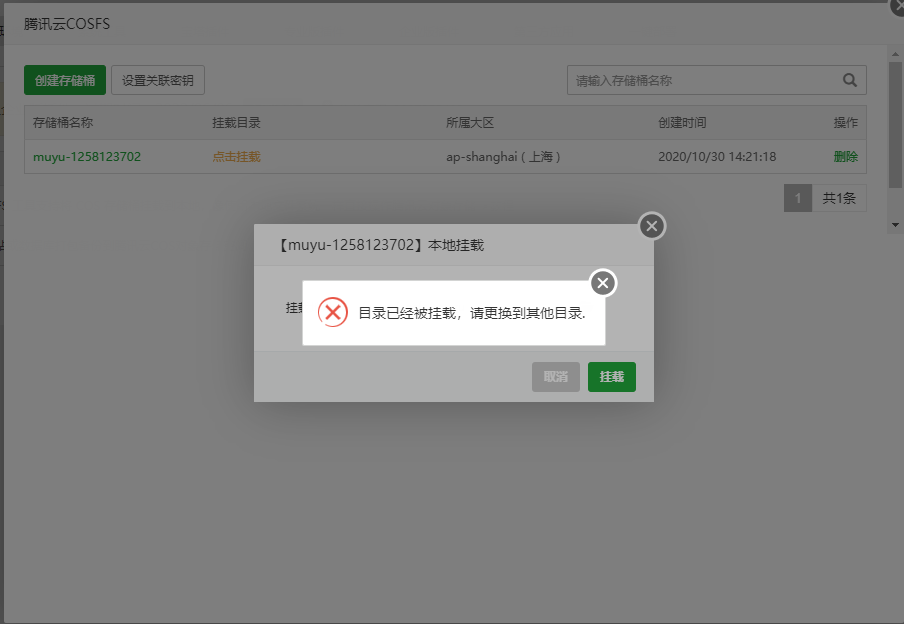Click the error message 目录已经被挂载 text

pos(472,313)
